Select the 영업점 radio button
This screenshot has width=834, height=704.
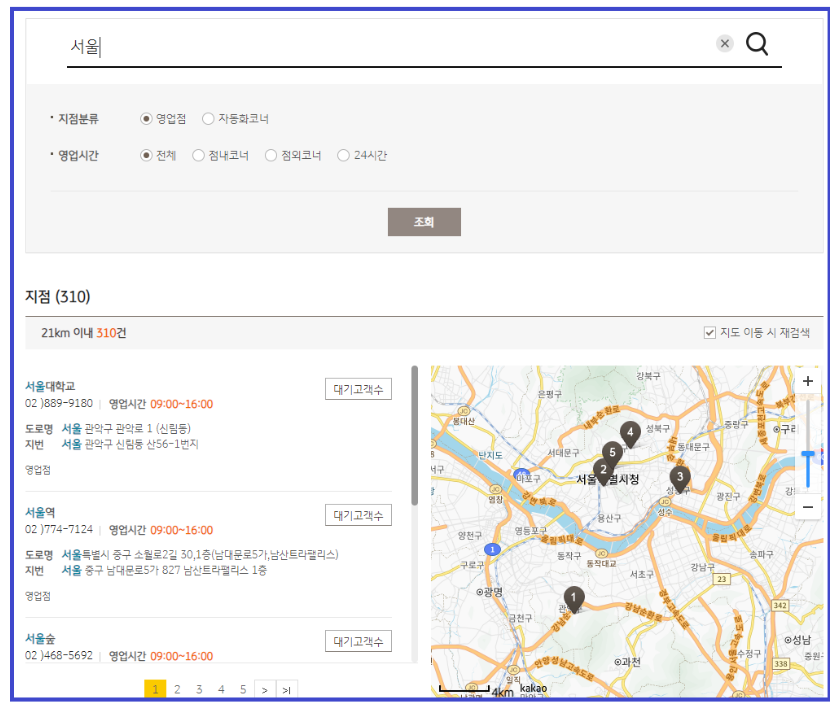[146, 119]
